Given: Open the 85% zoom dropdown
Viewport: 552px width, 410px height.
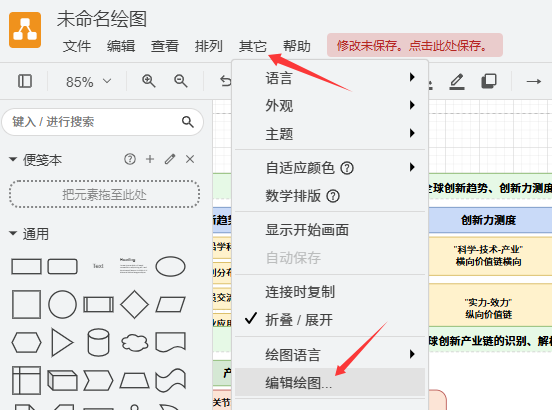Looking at the screenshot, I should (x=88, y=82).
